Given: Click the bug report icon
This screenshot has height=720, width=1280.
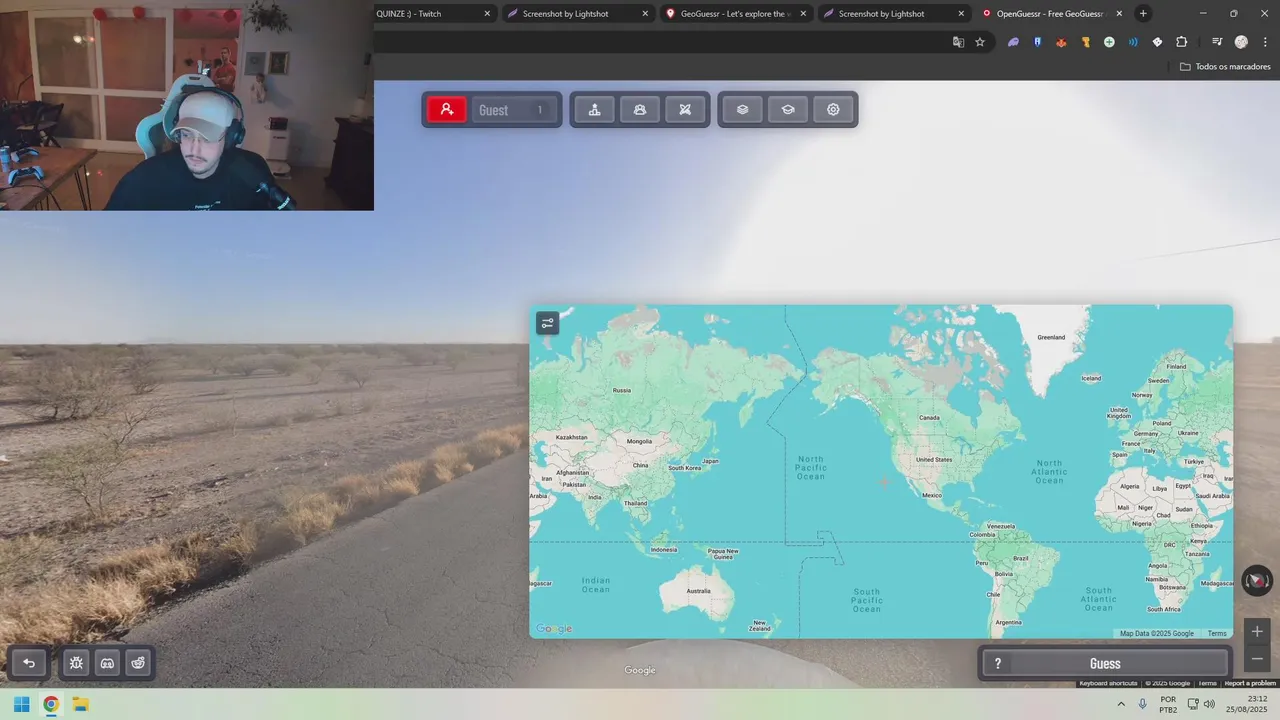Looking at the screenshot, I should click(x=76, y=663).
